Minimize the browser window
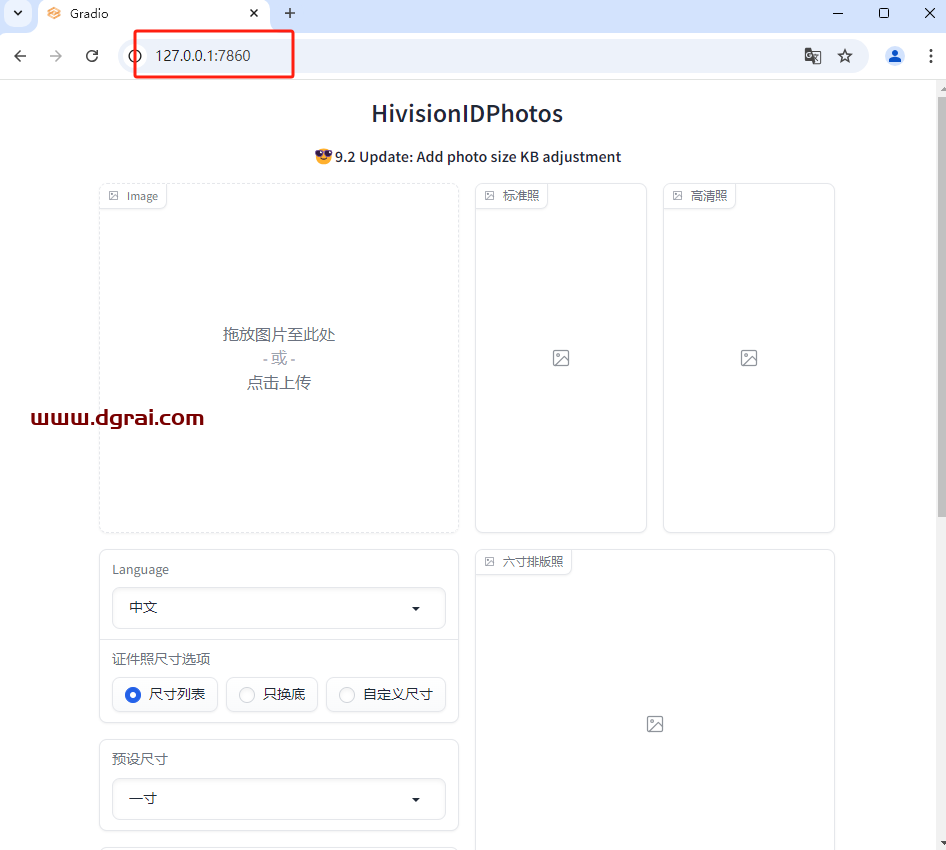This screenshot has width=946, height=850. (838, 13)
